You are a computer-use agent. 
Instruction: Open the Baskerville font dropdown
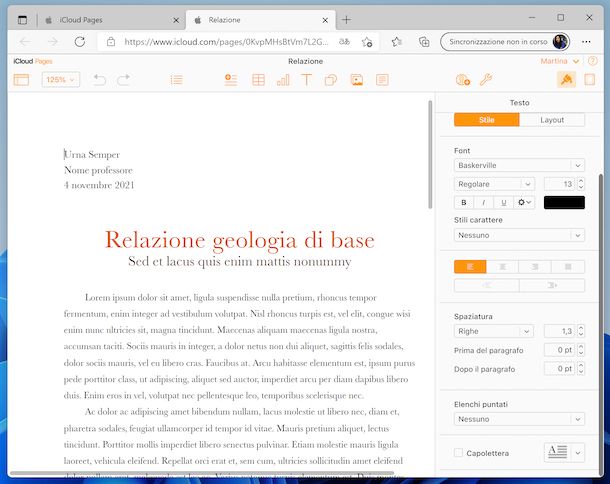519,165
